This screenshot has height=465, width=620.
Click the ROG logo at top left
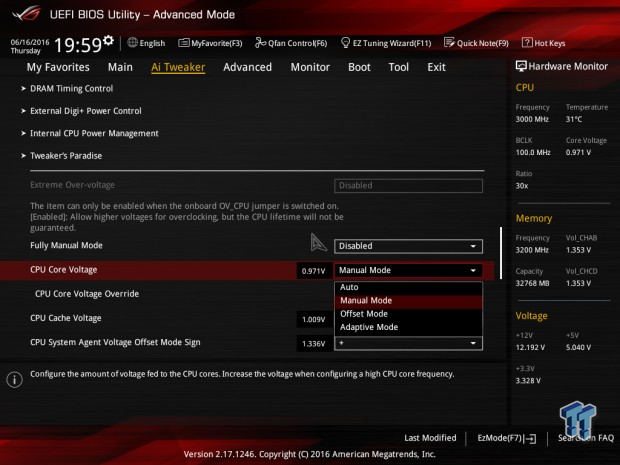[27, 14]
